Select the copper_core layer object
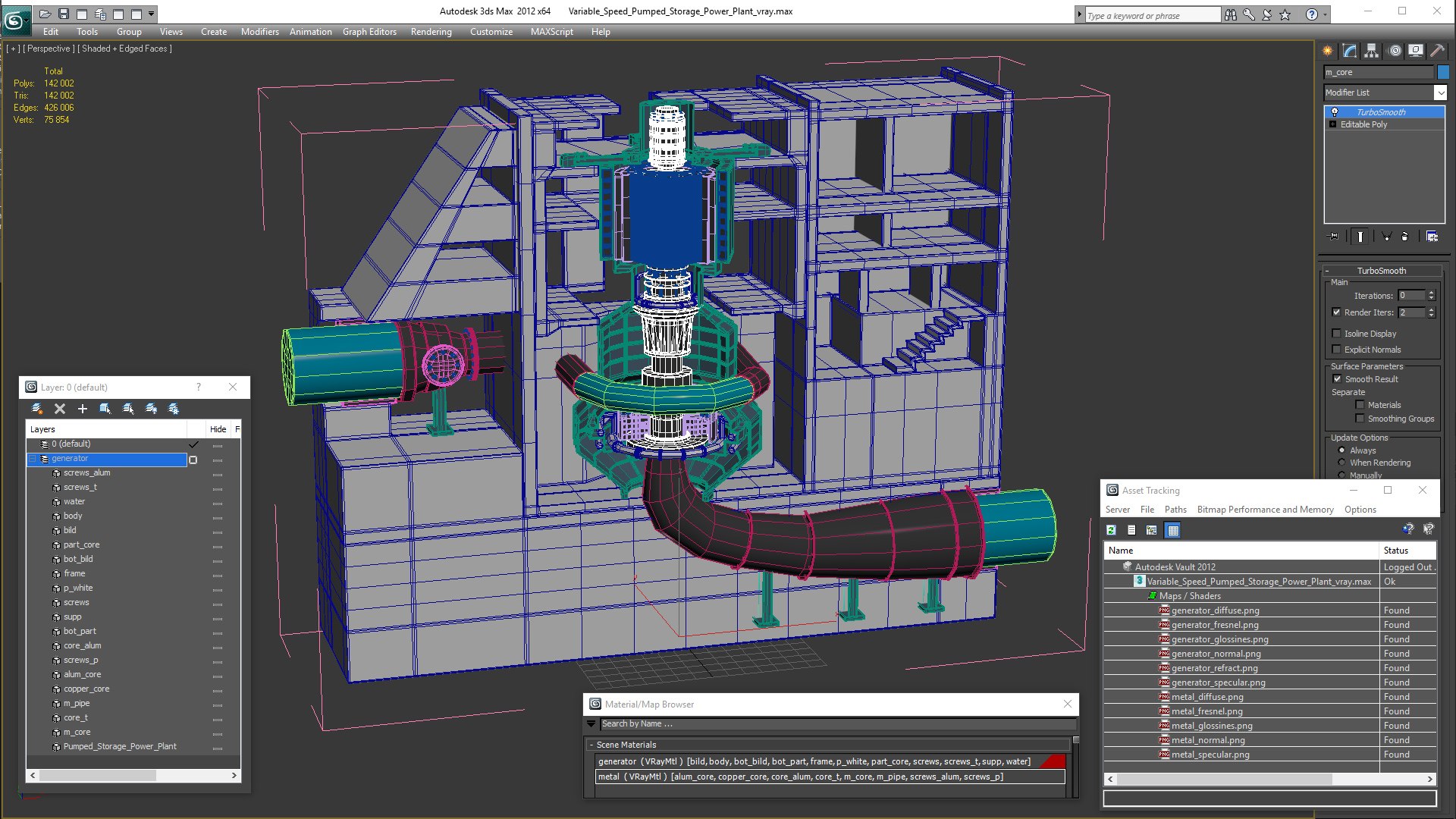Screen dimensions: 1456x819 [86, 689]
